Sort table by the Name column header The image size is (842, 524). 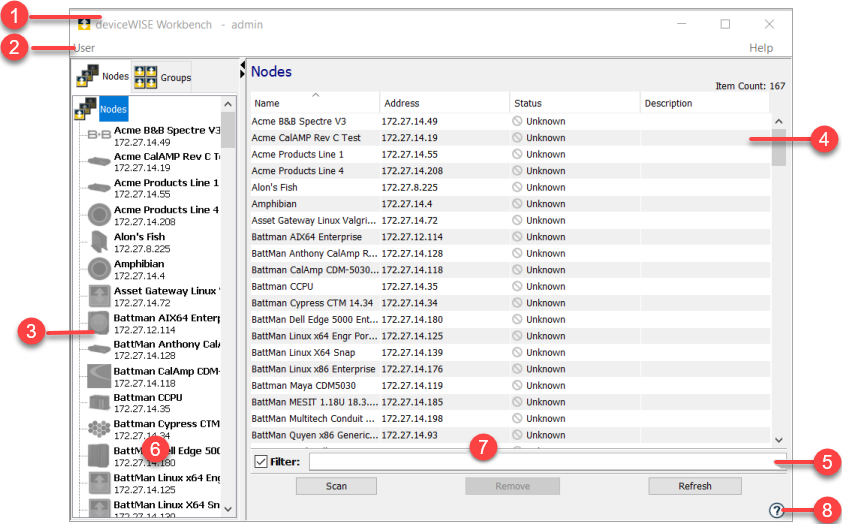tap(315, 103)
